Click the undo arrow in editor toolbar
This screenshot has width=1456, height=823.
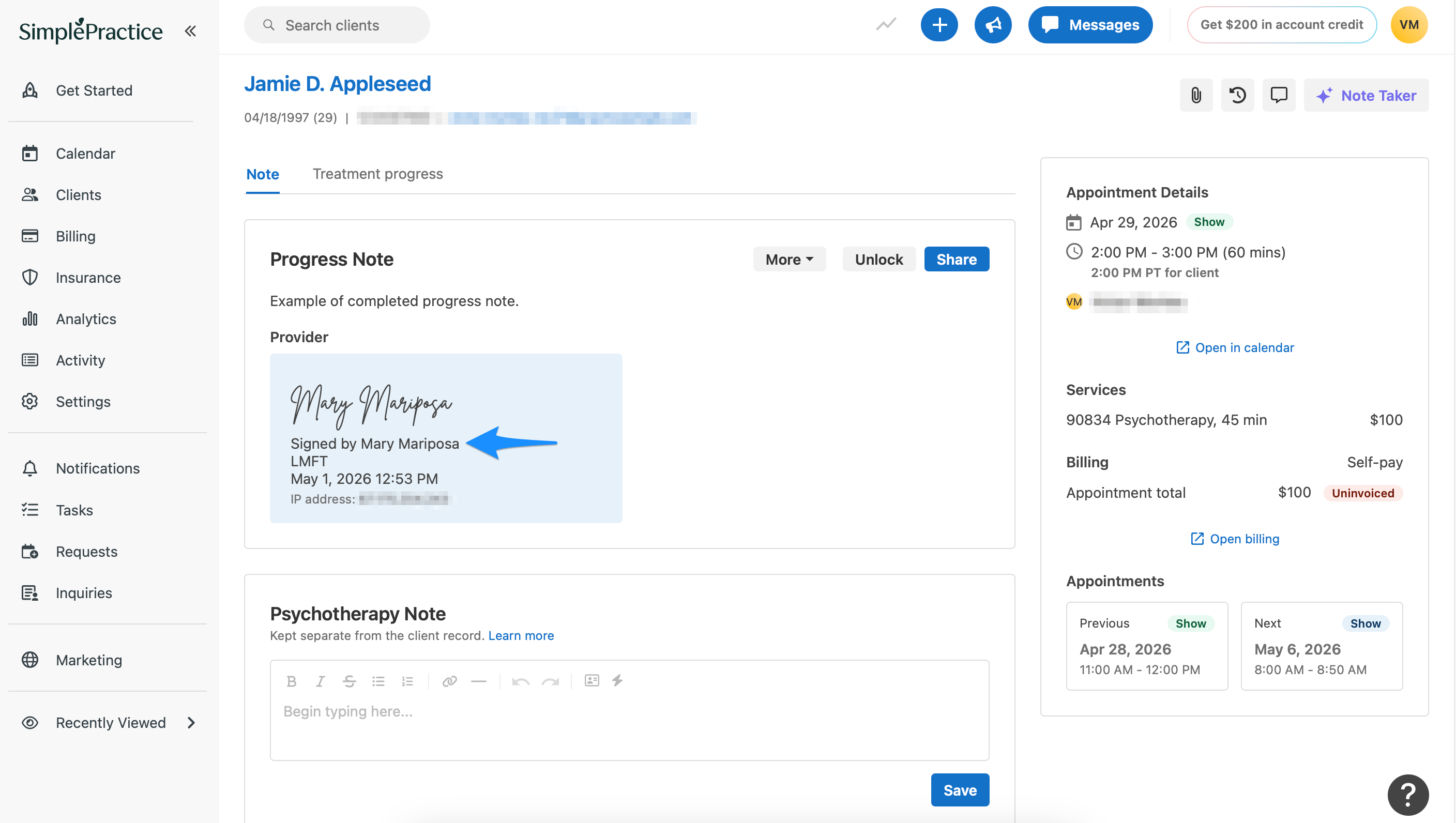coord(521,681)
